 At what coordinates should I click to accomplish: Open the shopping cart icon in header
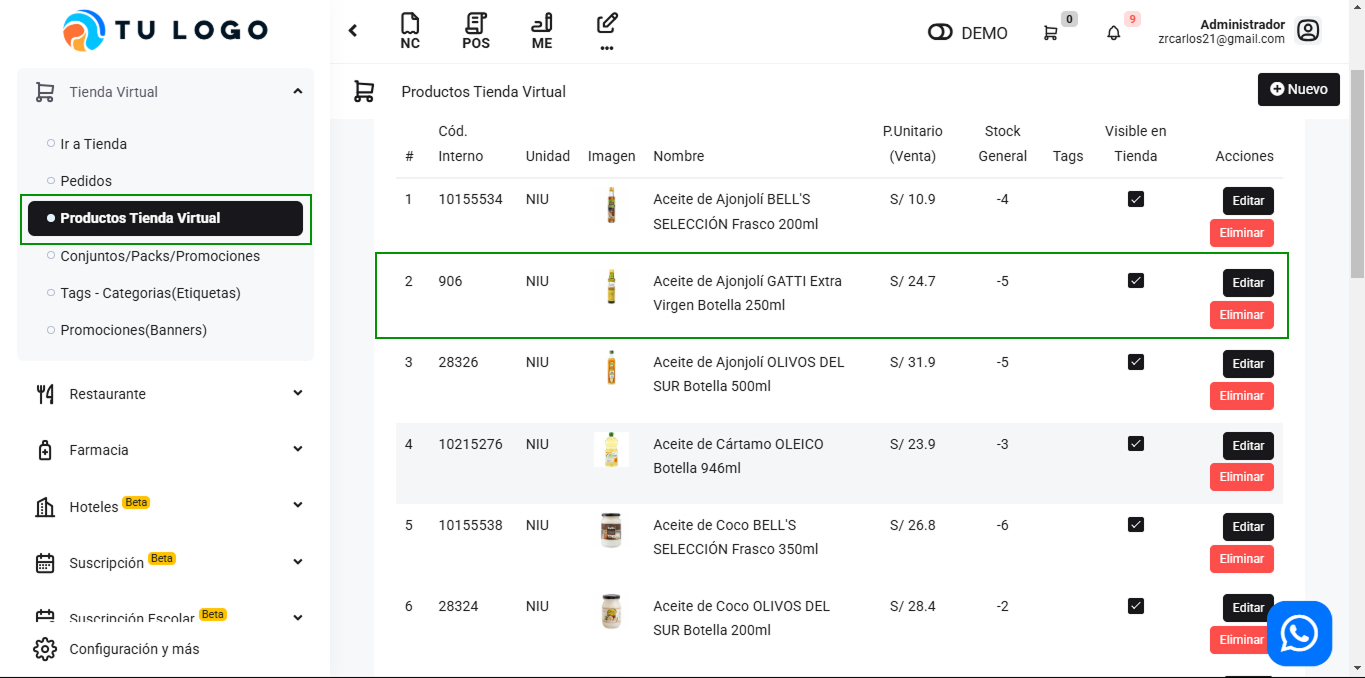[x=1050, y=33]
